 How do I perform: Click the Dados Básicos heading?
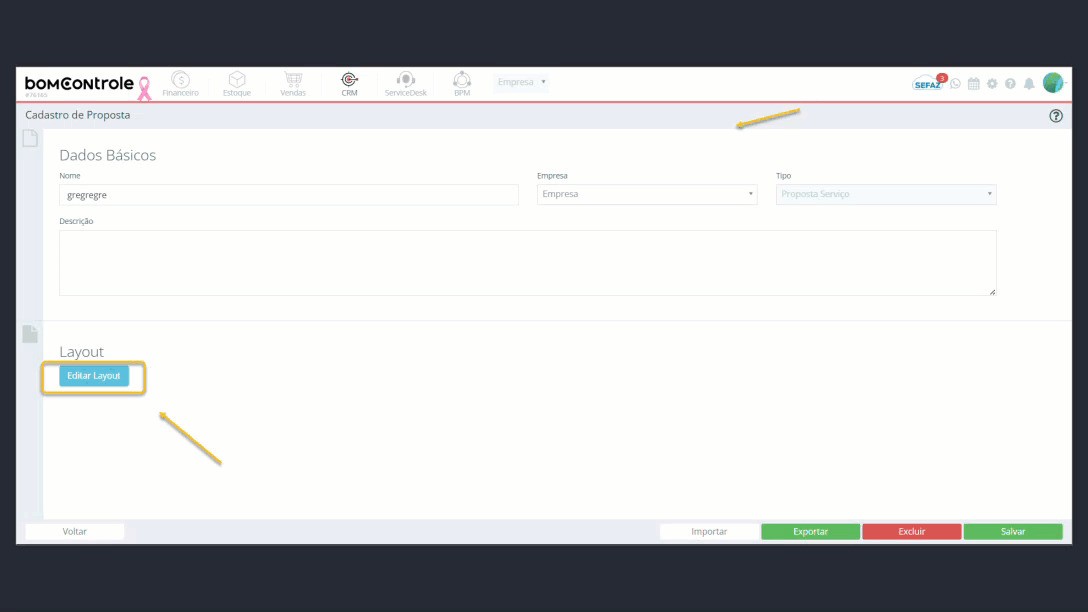[x=108, y=155]
